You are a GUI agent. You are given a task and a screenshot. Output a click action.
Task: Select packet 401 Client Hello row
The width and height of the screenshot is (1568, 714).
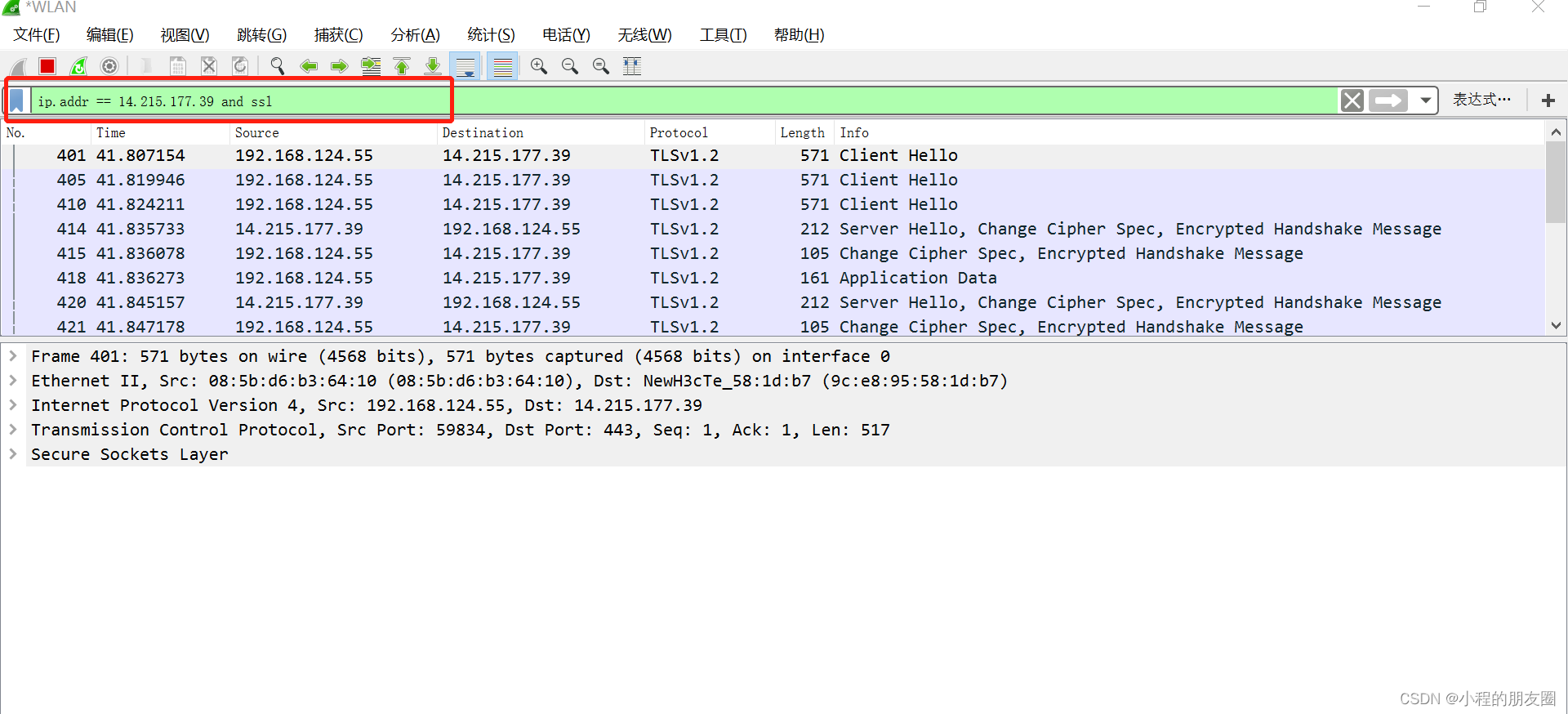tap(773, 156)
